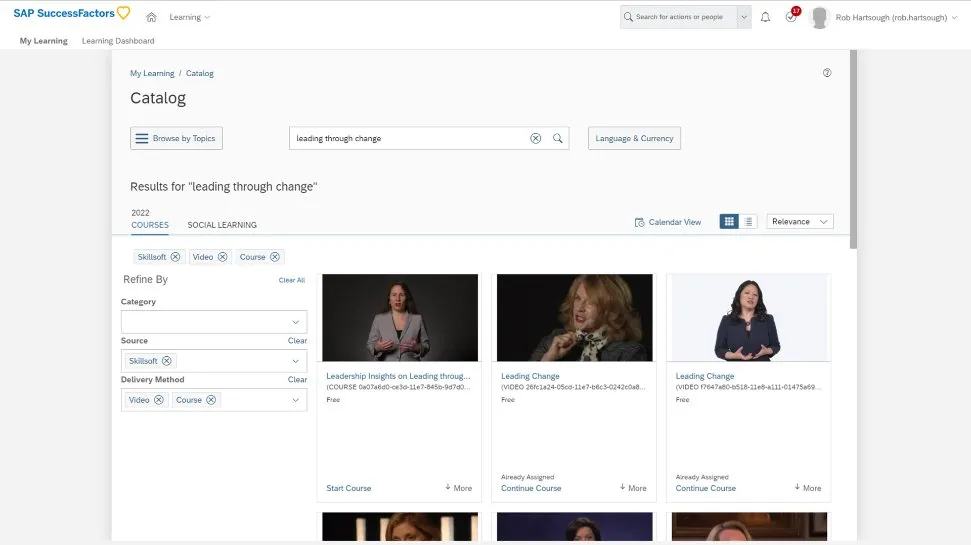Click the Home icon in header

pyautogui.click(x=151, y=17)
